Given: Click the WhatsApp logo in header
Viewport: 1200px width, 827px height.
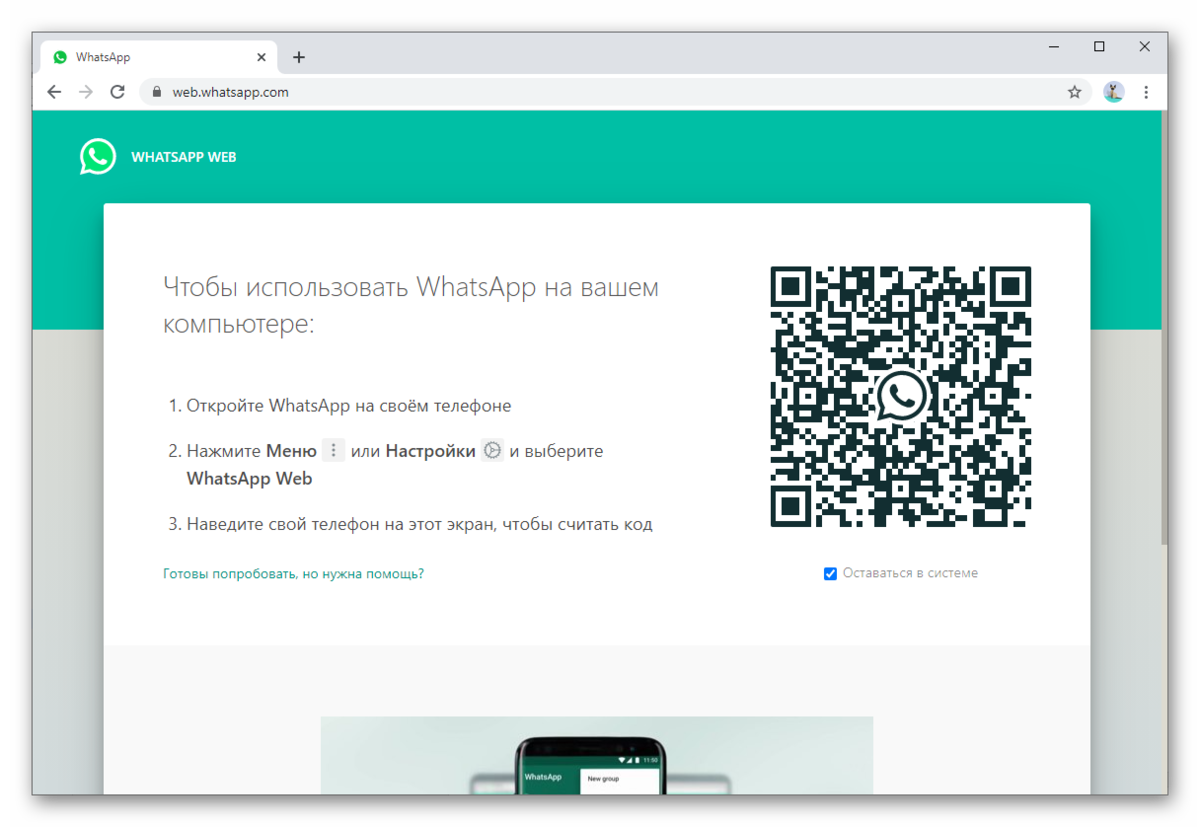Looking at the screenshot, I should (x=98, y=157).
